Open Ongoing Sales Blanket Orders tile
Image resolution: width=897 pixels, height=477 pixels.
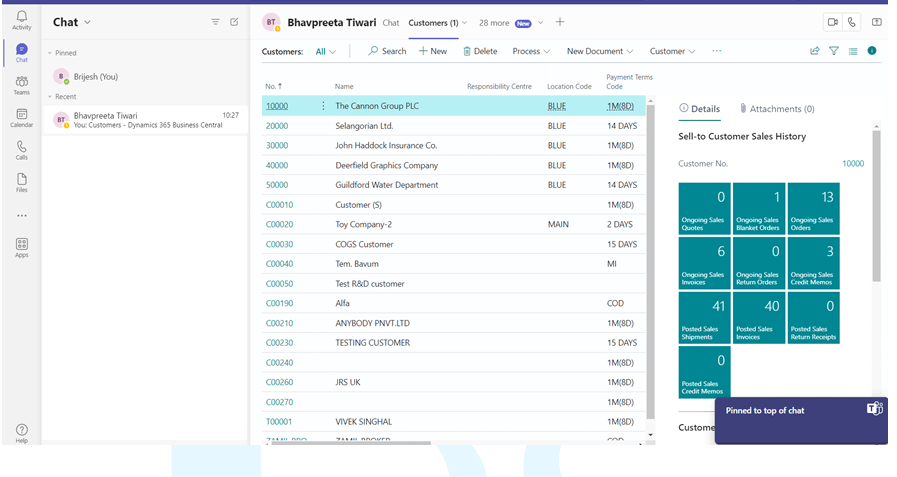tap(759, 209)
